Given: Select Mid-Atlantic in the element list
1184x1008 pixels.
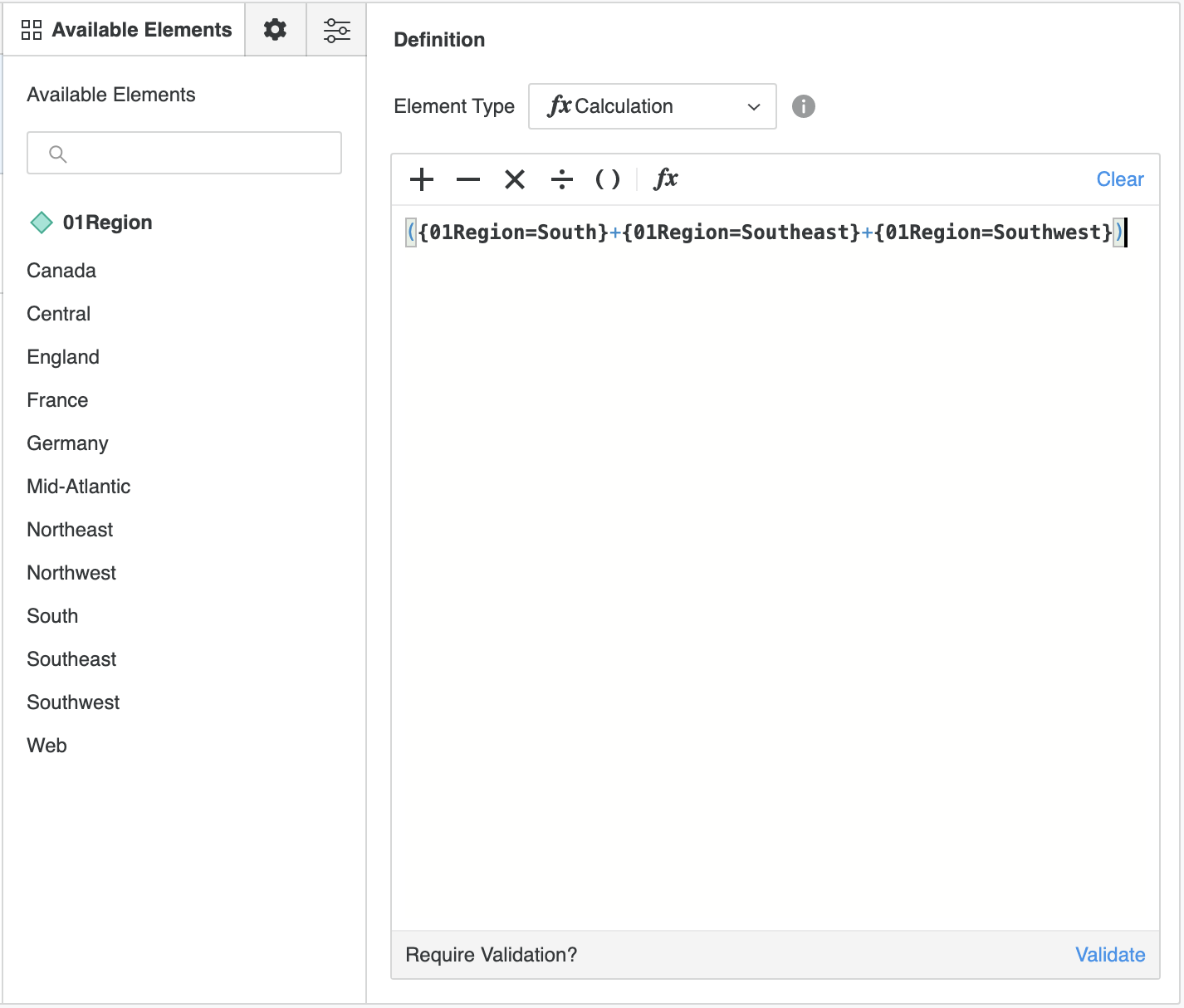Looking at the screenshot, I should point(79,487).
